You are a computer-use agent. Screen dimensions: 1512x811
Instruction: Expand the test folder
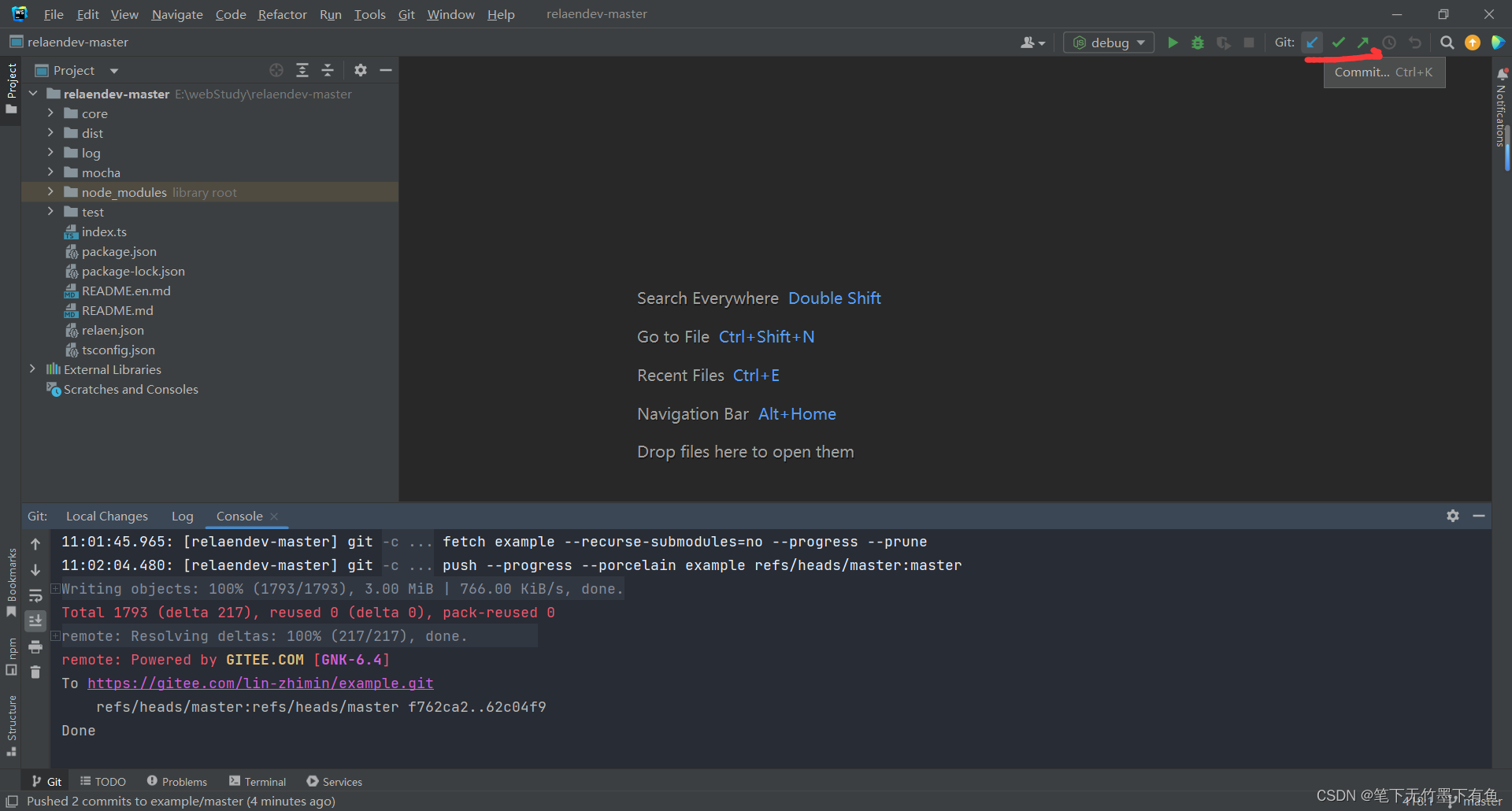click(x=50, y=212)
